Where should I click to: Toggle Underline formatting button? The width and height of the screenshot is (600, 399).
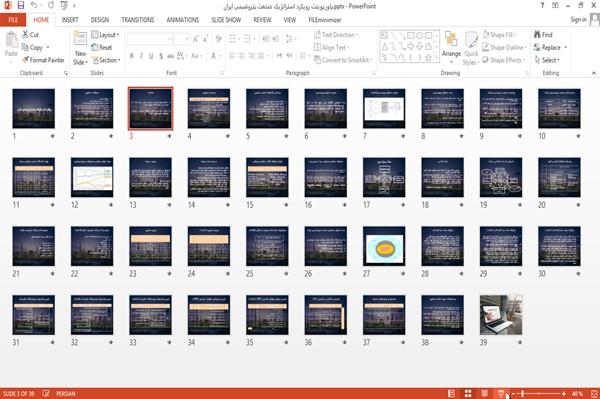[151, 56]
